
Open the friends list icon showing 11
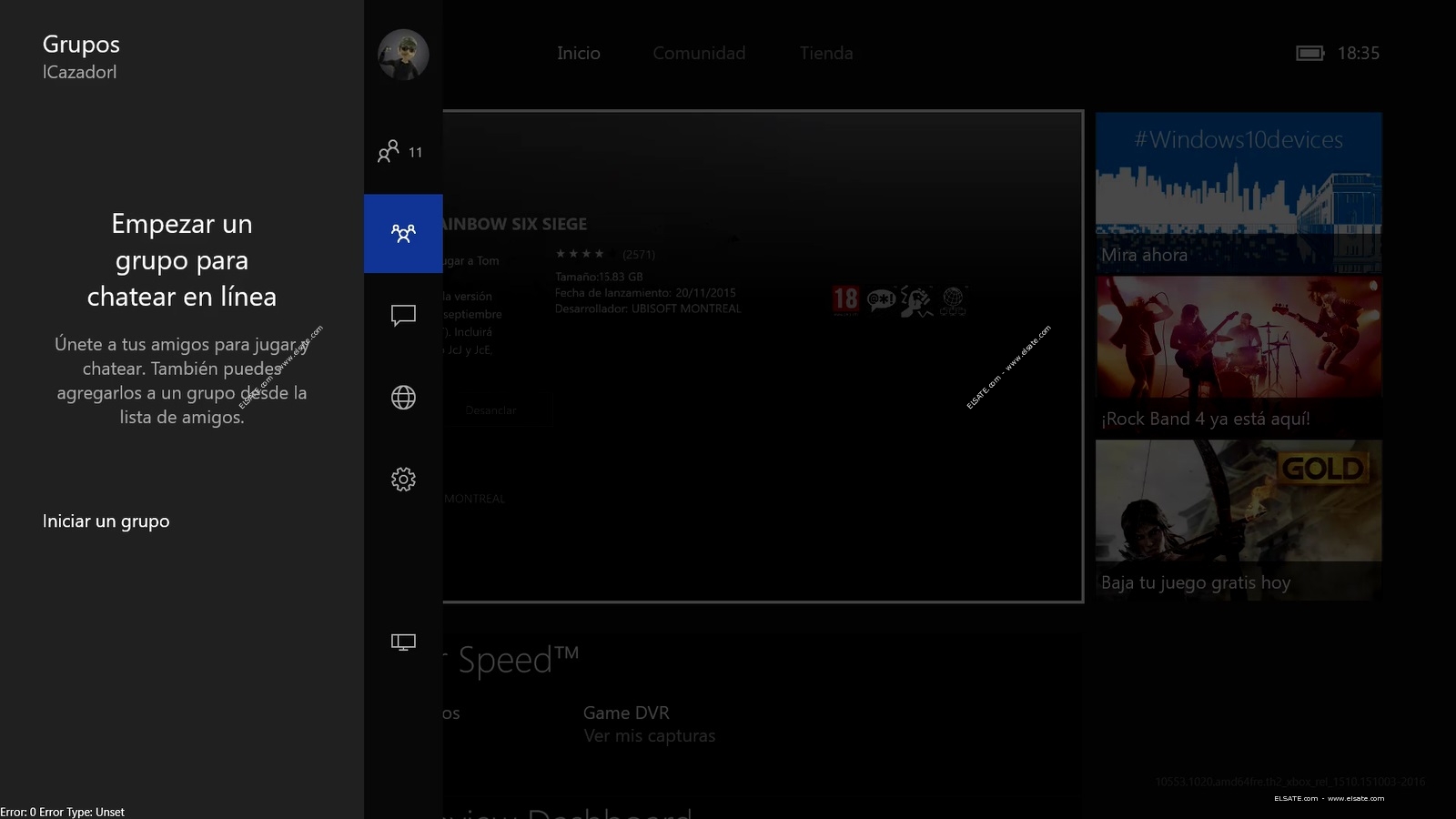(400, 151)
